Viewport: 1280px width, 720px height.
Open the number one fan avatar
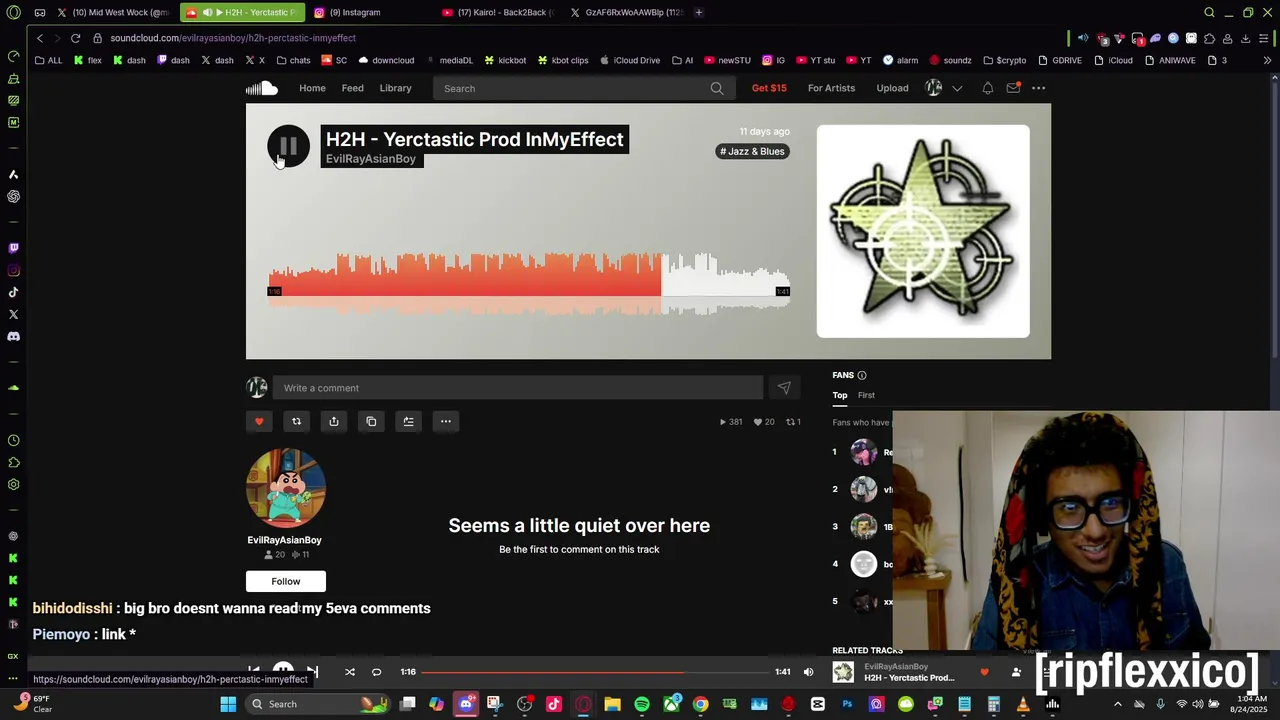tap(863, 452)
